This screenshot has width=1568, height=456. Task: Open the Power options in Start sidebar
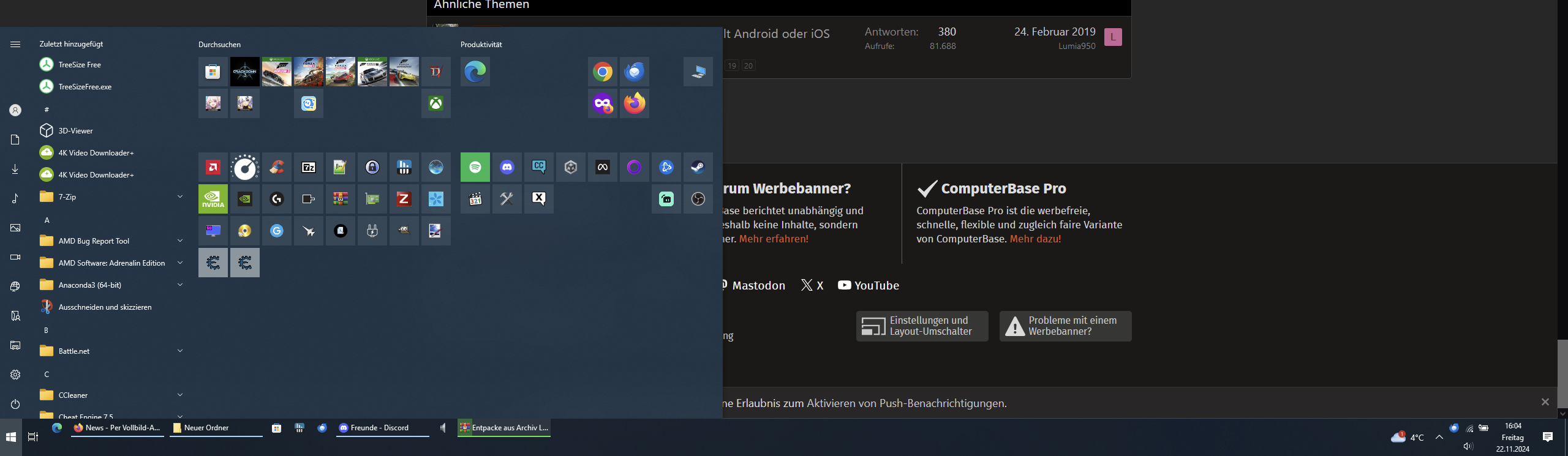[15, 404]
